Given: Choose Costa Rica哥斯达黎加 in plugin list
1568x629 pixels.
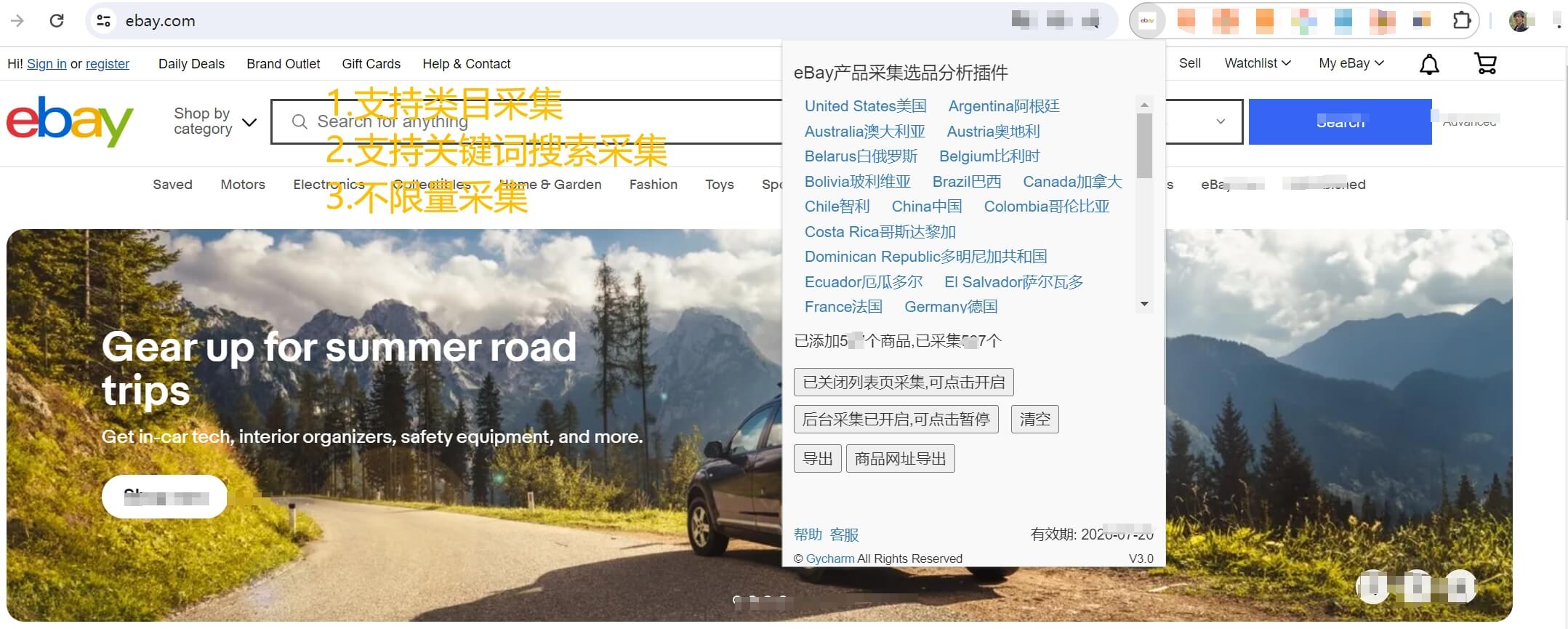Looking at the screenshot, I should point(880,232).
